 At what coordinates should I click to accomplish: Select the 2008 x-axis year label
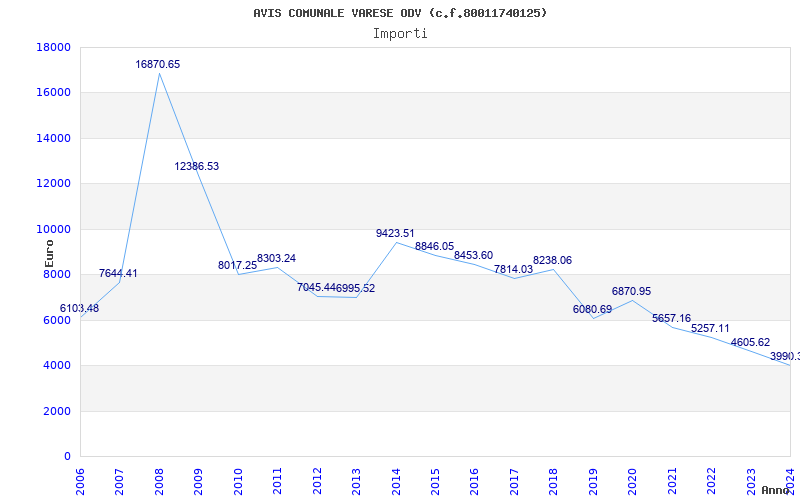tap(159, 481)
